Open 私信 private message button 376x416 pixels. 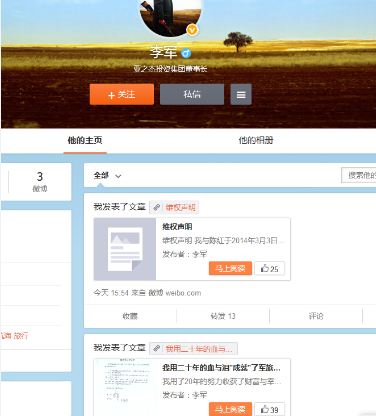tap(192, 94)
